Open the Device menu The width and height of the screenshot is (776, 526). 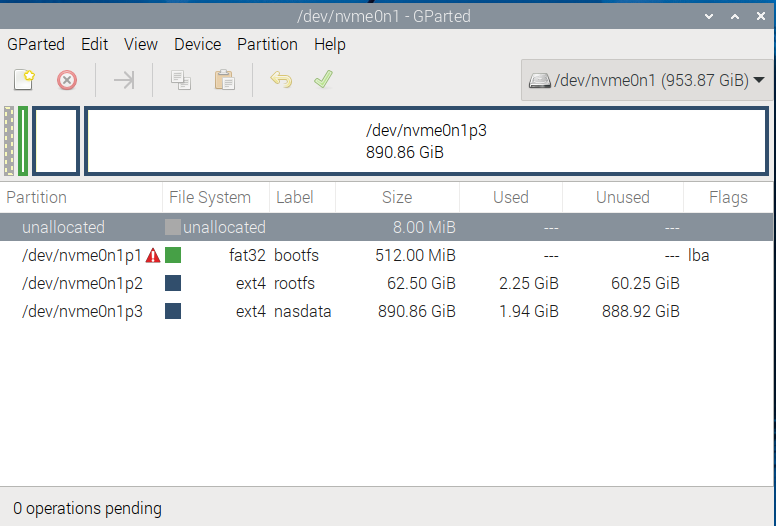[197, 45]
